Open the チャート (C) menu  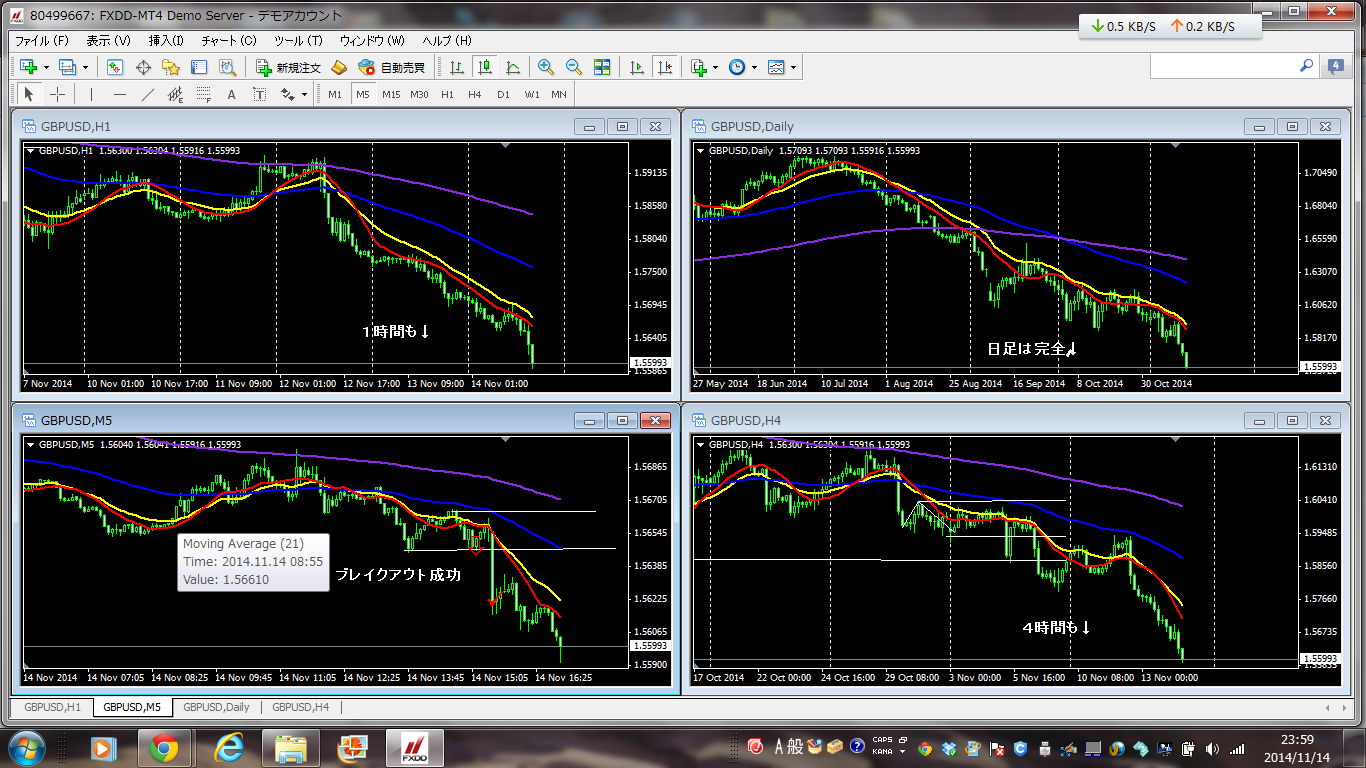229,41
